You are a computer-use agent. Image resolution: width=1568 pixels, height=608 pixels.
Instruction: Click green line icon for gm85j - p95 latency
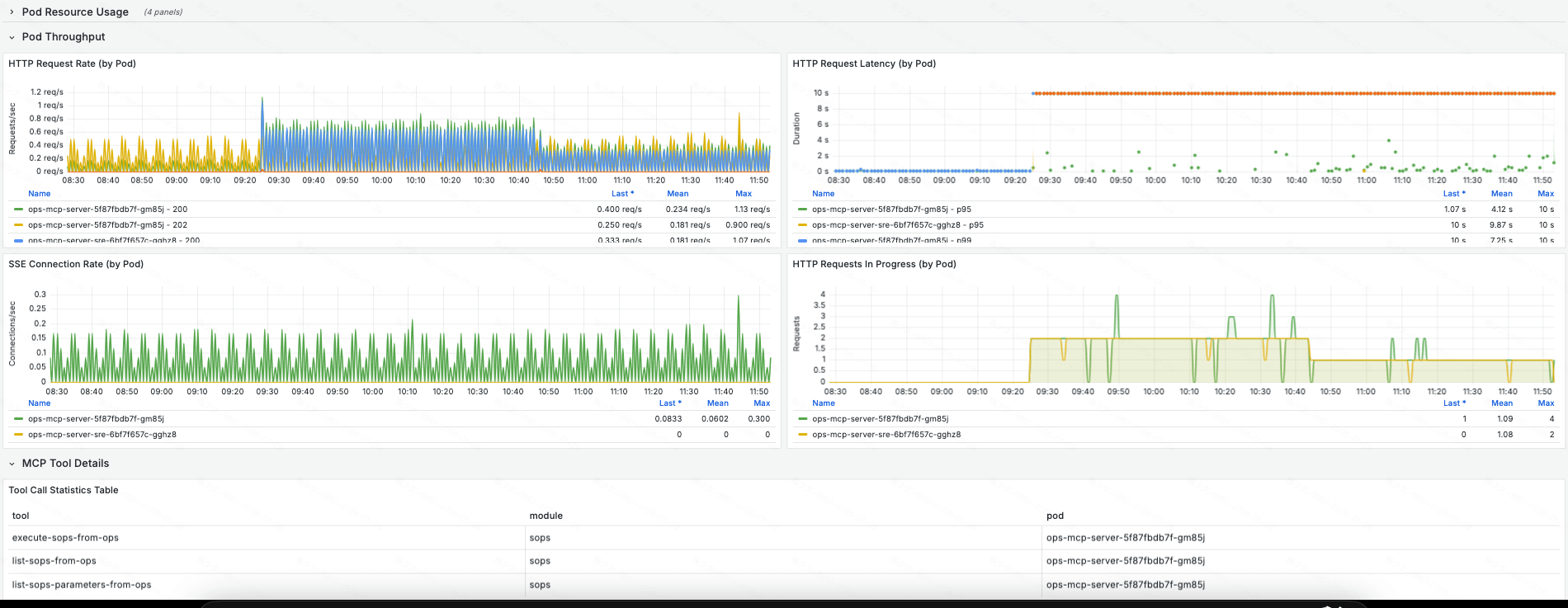[x=802, y=210]
